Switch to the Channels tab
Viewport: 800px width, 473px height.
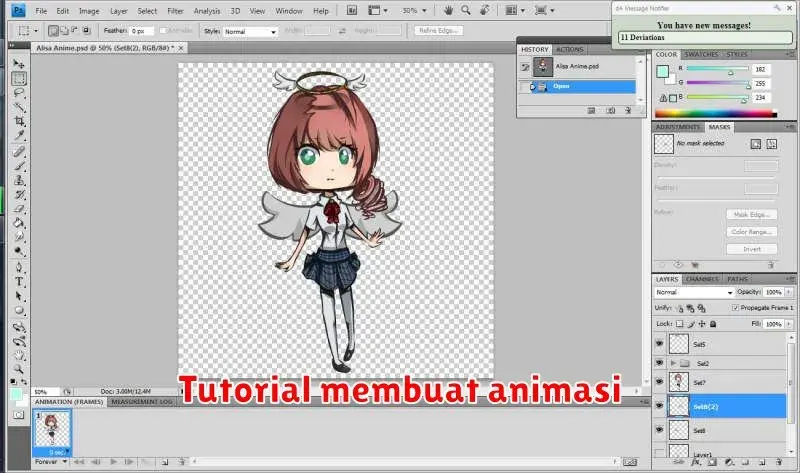(x=702, y=279)
